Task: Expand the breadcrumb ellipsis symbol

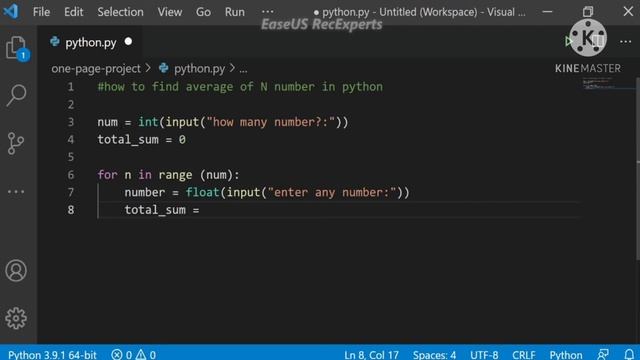Action: pos(243,69)
